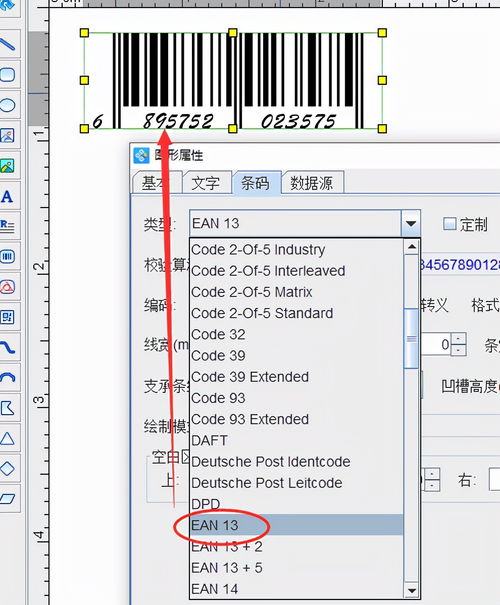Select the ellipse drawing tool
Screen dimensions: 500x605
[8, 105]
